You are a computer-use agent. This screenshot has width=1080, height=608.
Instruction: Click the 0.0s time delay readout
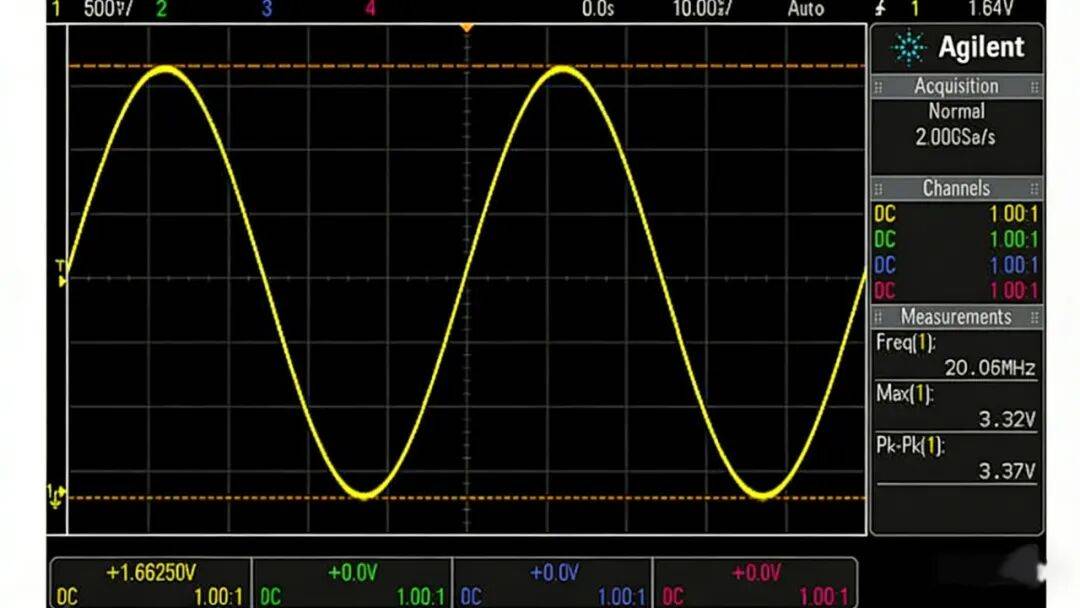597,9
